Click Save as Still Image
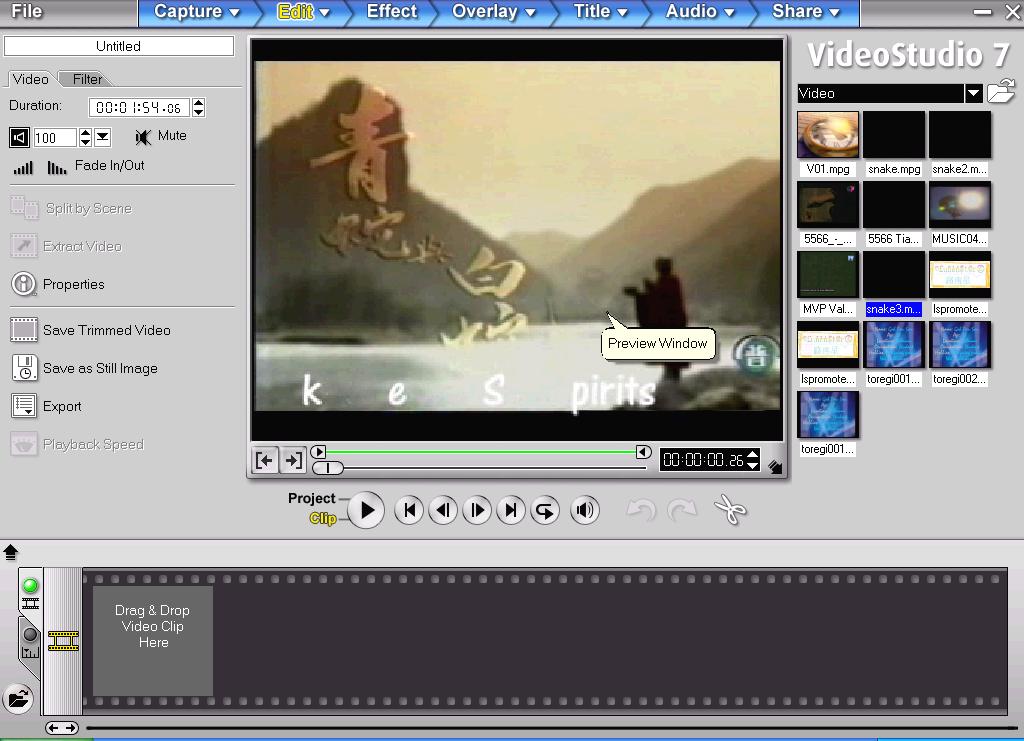Viewport: 1024px width, 741px height. click(99, 368)
